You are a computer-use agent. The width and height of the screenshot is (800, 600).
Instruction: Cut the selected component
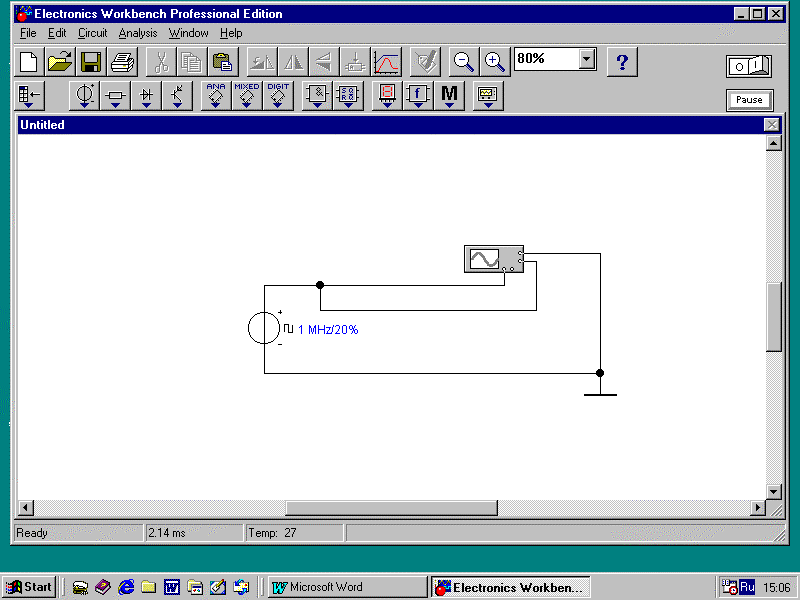click(161, 62)
